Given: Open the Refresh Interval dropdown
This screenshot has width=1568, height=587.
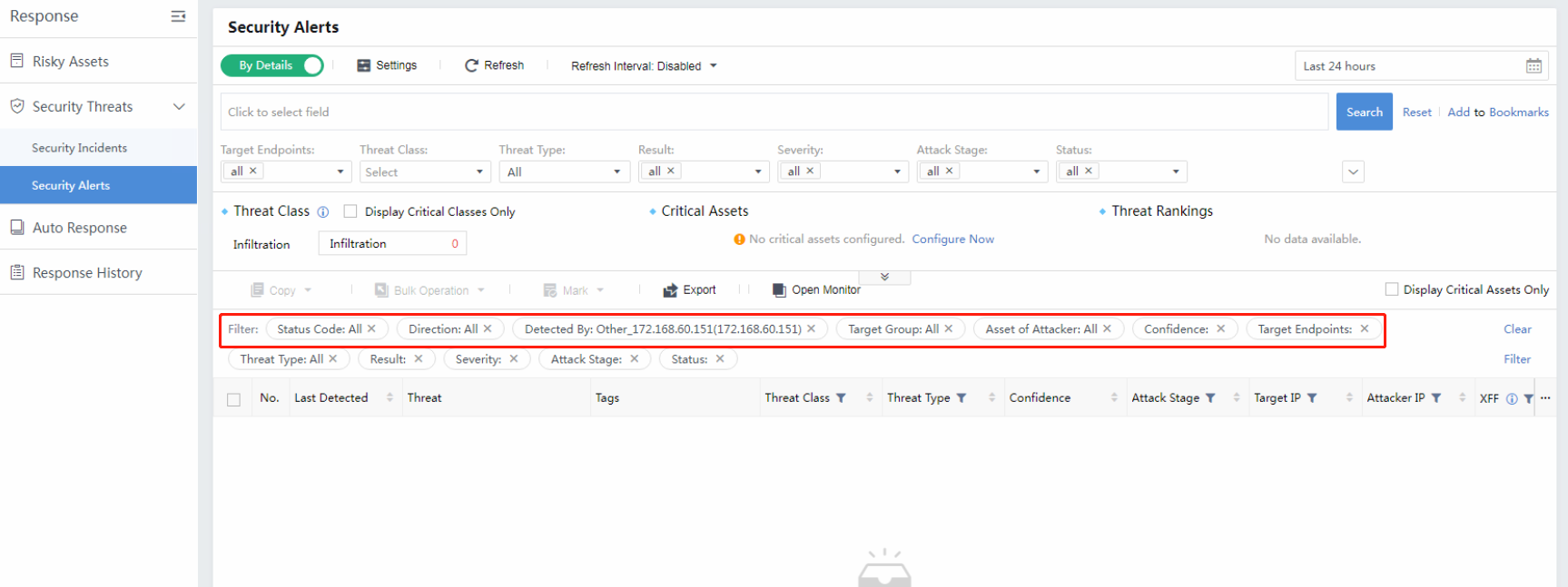Looking at the screenshot, I should pyautogui.click(x=644, y=66).
